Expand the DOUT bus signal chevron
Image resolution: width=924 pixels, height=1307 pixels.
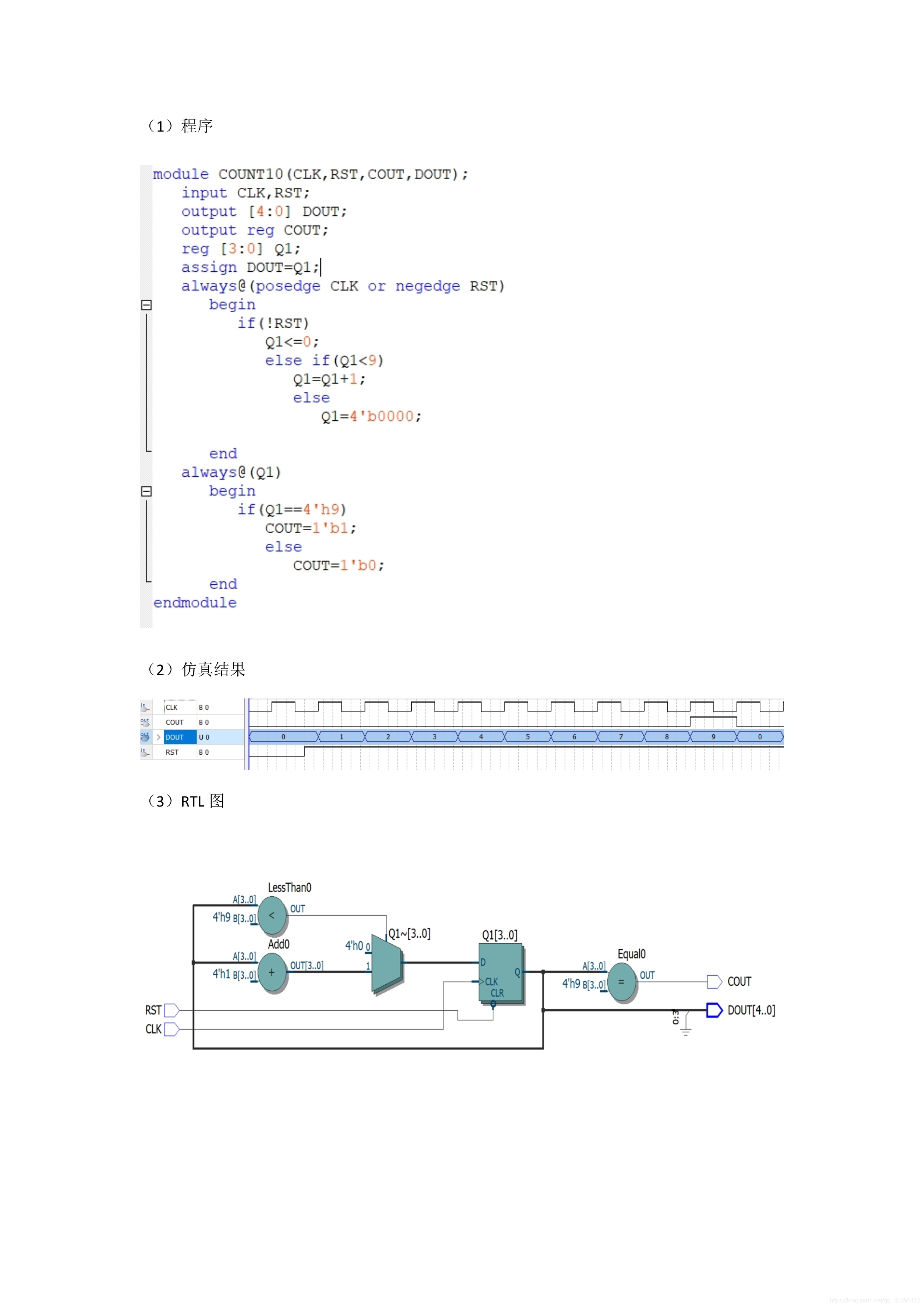pos(158,737)
